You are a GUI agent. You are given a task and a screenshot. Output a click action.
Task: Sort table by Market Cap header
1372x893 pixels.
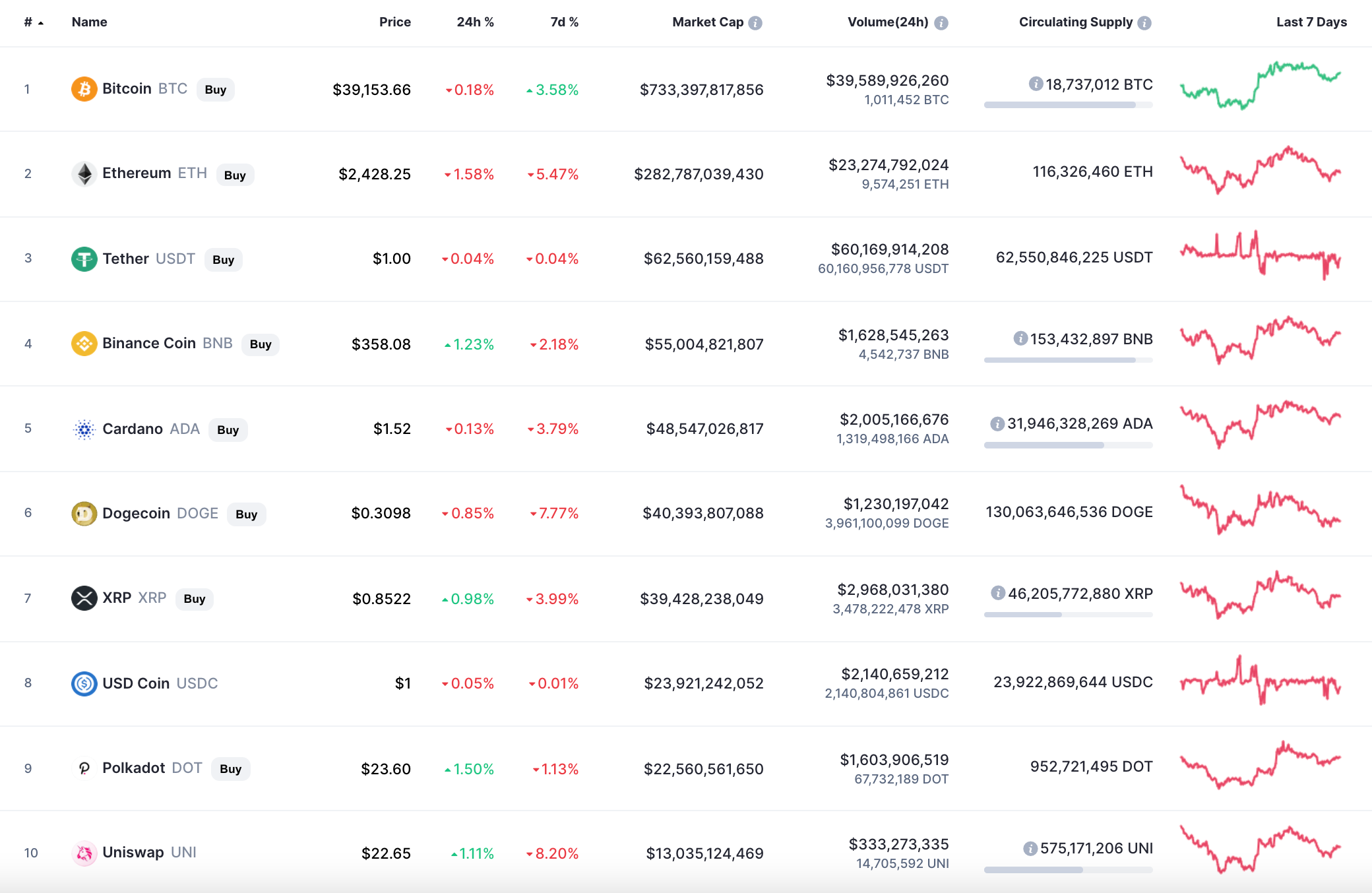(708, 22)
